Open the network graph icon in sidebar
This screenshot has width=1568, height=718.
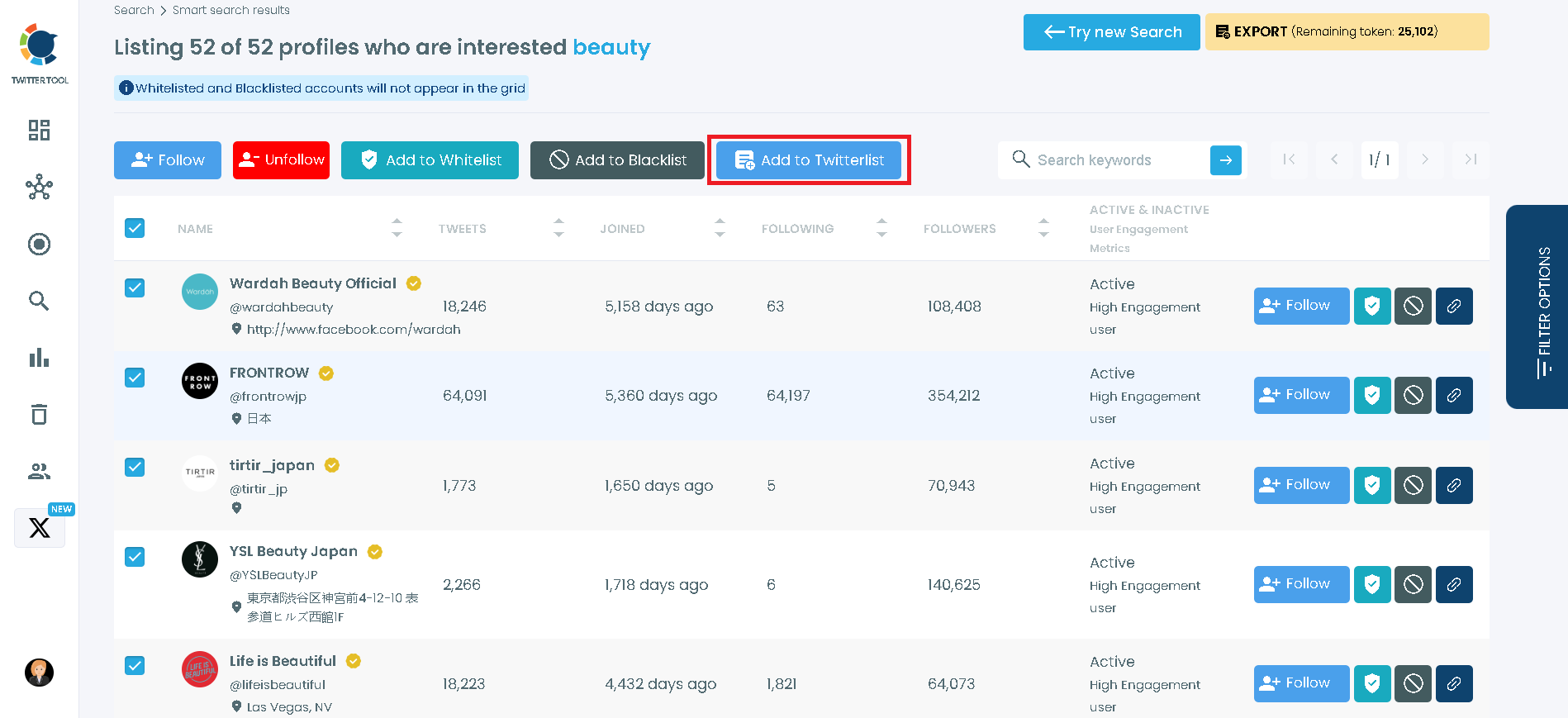tap(39, 188)
